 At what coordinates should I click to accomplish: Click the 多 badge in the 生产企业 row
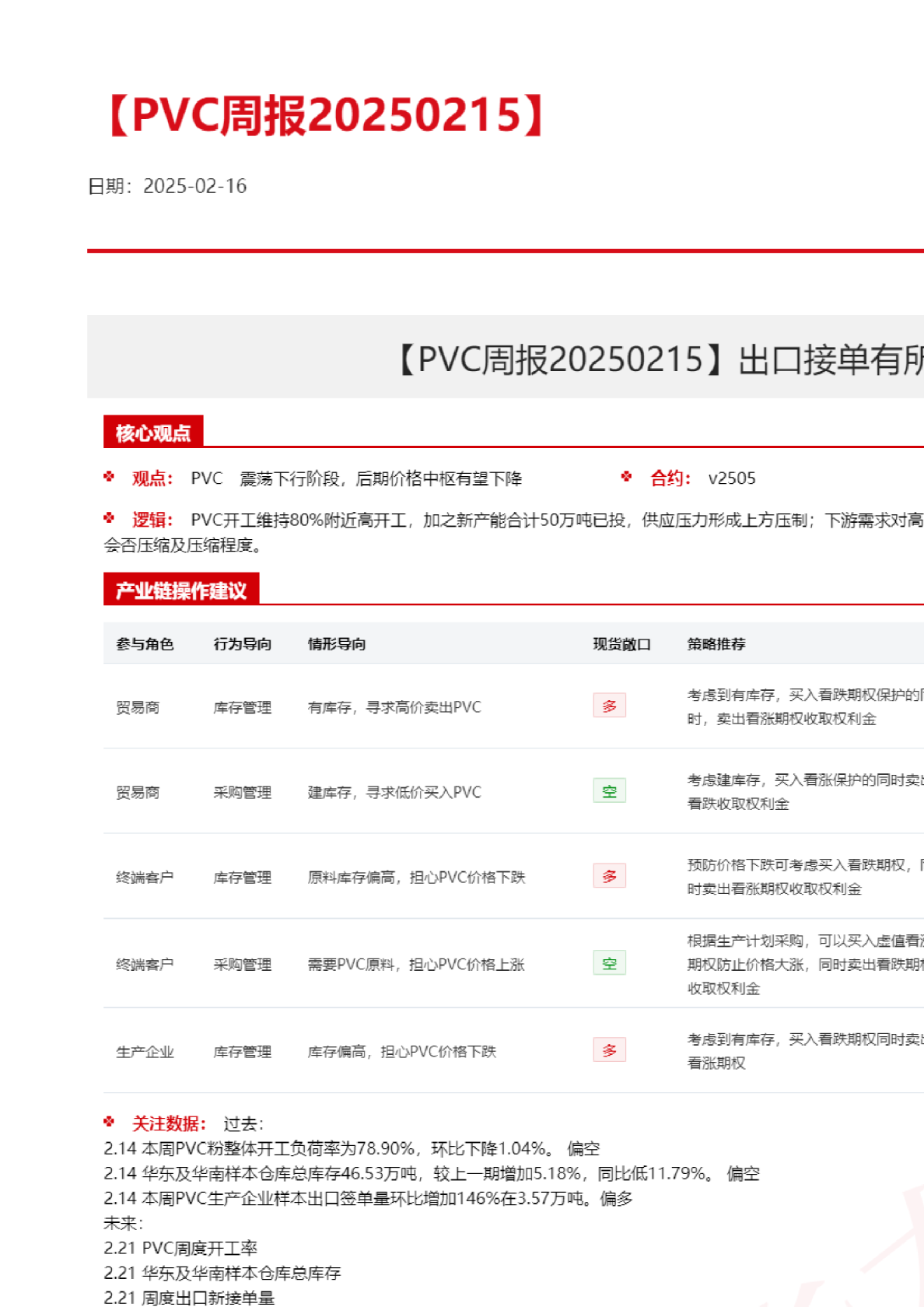(x=609, y=1050)
